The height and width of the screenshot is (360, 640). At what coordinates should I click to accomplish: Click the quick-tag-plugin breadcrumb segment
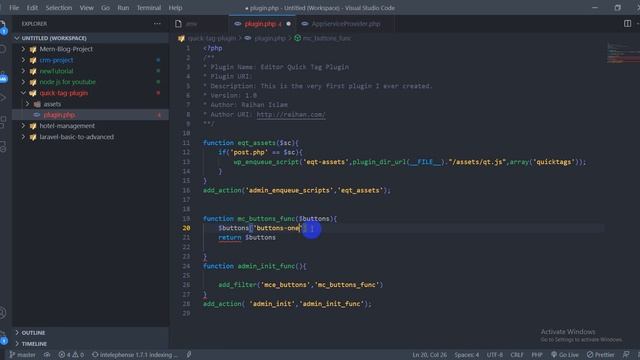[x=211, y=38]
